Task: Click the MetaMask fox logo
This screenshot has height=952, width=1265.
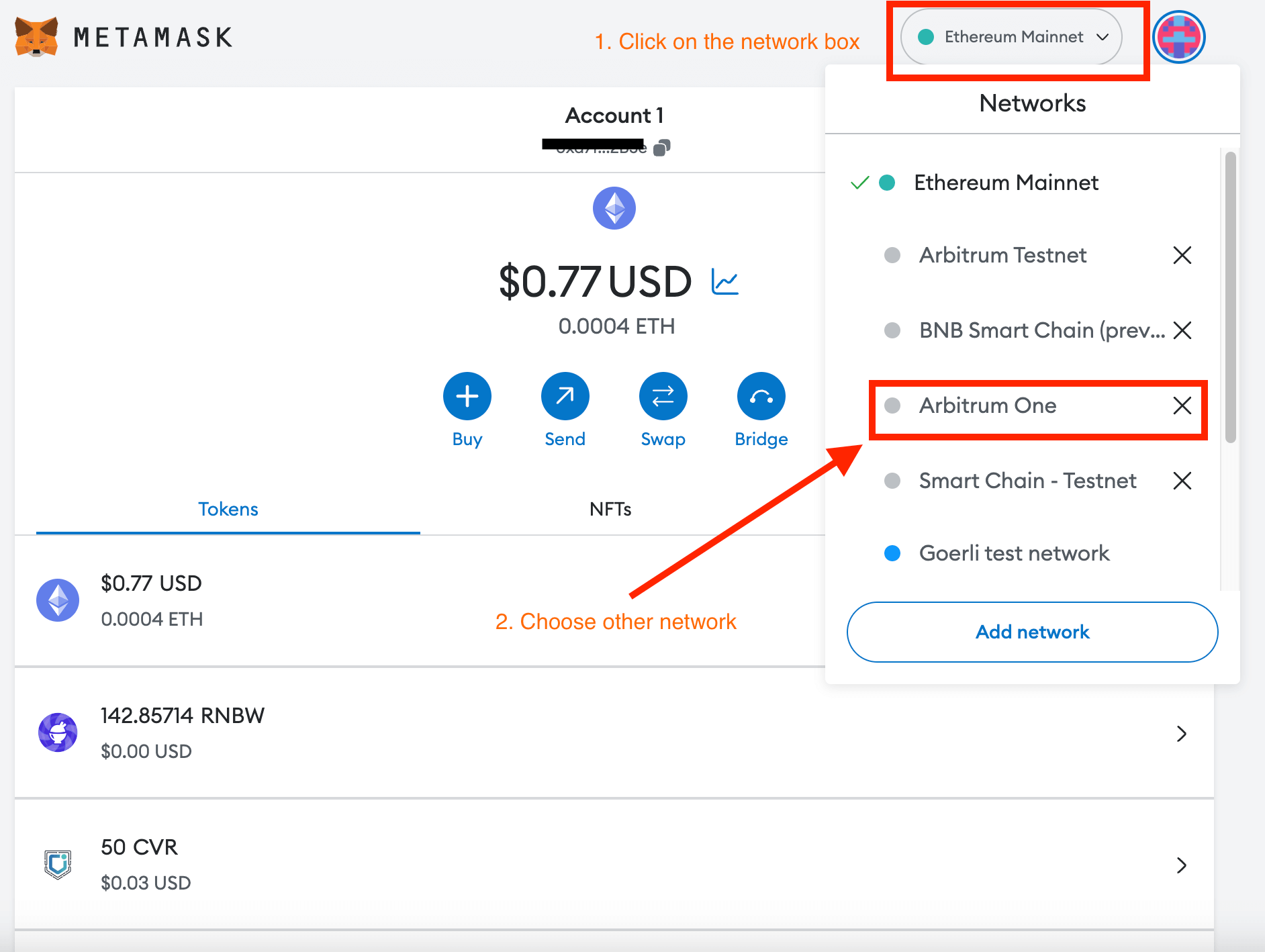Action: click(36, 37)
